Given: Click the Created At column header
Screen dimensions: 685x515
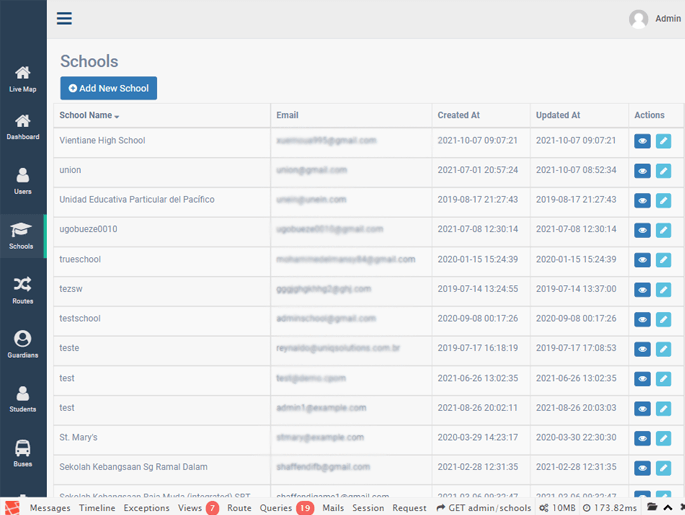Looking at the screenshot, I should coord(458,115).
